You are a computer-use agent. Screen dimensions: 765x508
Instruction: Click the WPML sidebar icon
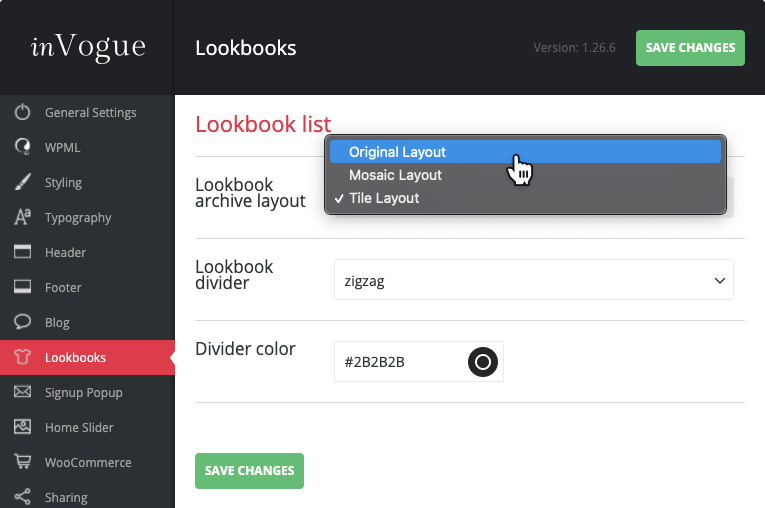(22, 148)
